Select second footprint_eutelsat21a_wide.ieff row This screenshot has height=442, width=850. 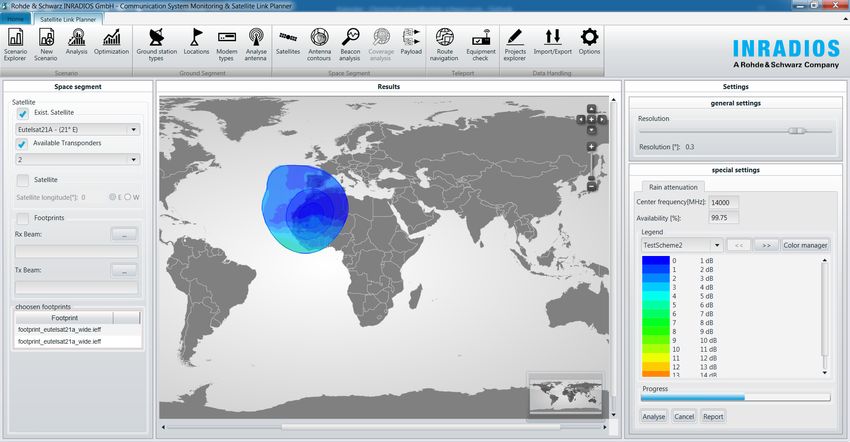click(78, 342)
